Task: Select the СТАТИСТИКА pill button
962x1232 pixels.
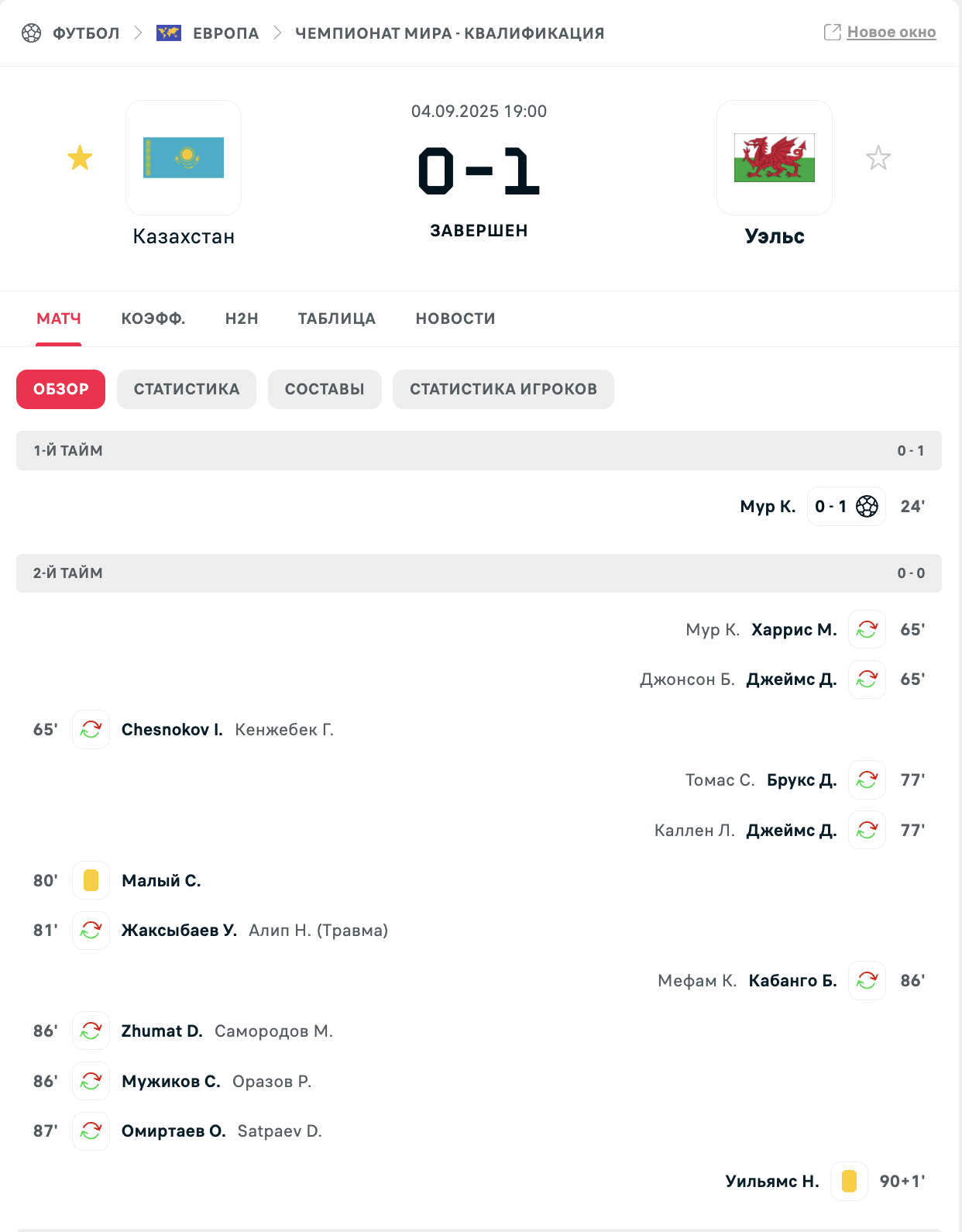Action: [x=187, y=389]
